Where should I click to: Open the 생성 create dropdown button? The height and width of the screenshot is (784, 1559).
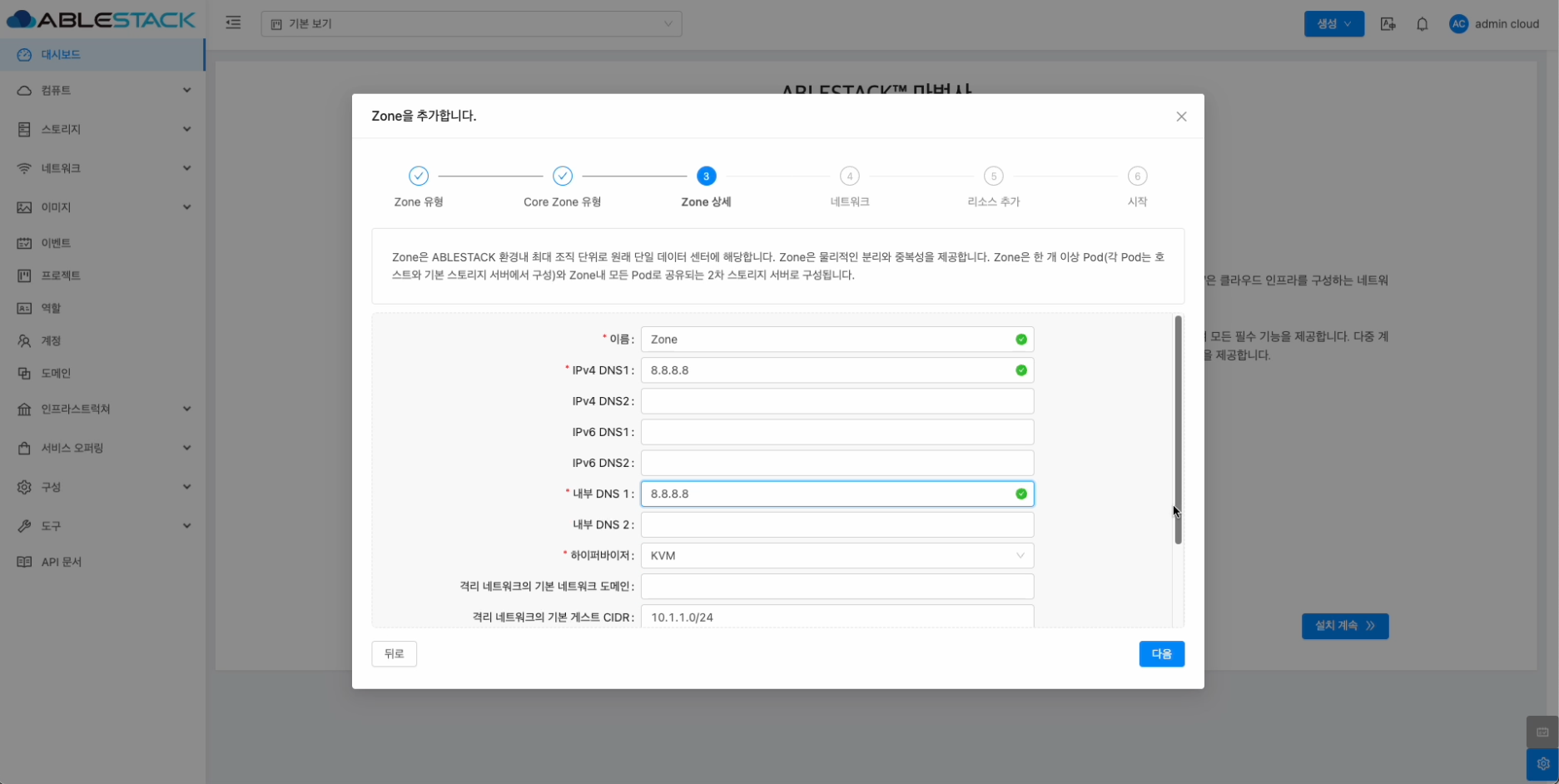1333,24
